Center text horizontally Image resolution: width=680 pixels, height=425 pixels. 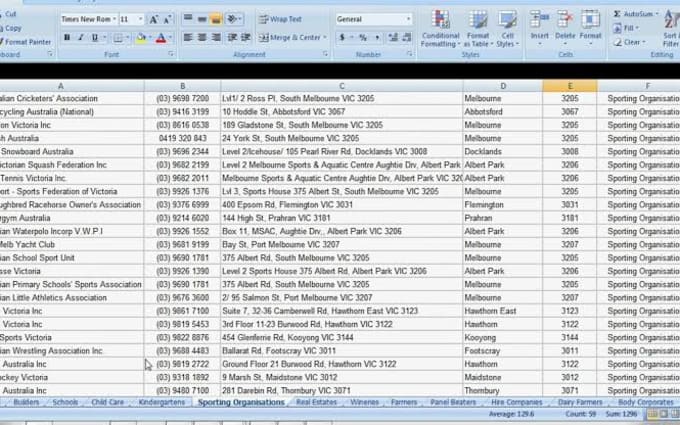click(202, 37)
